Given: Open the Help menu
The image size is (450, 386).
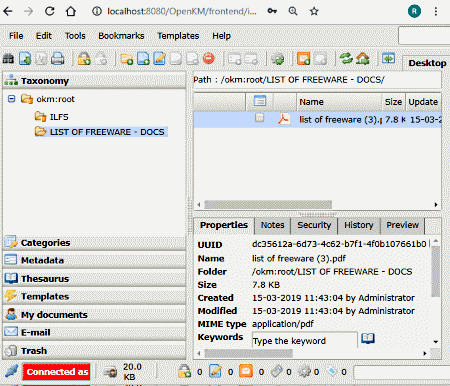Looking at the screenshot, I should click(221, 36).
